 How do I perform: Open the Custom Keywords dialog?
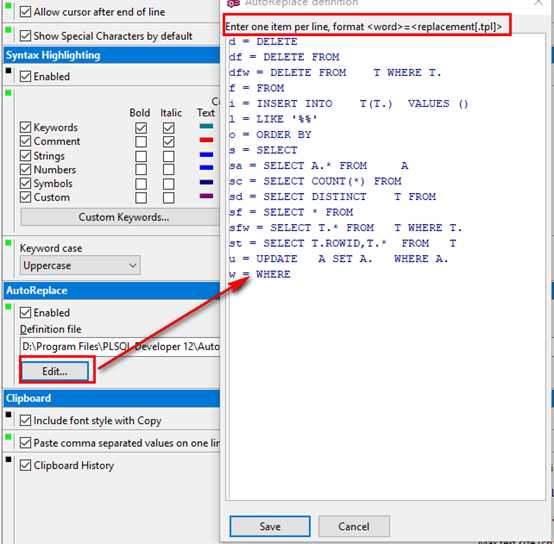[120, 217]
